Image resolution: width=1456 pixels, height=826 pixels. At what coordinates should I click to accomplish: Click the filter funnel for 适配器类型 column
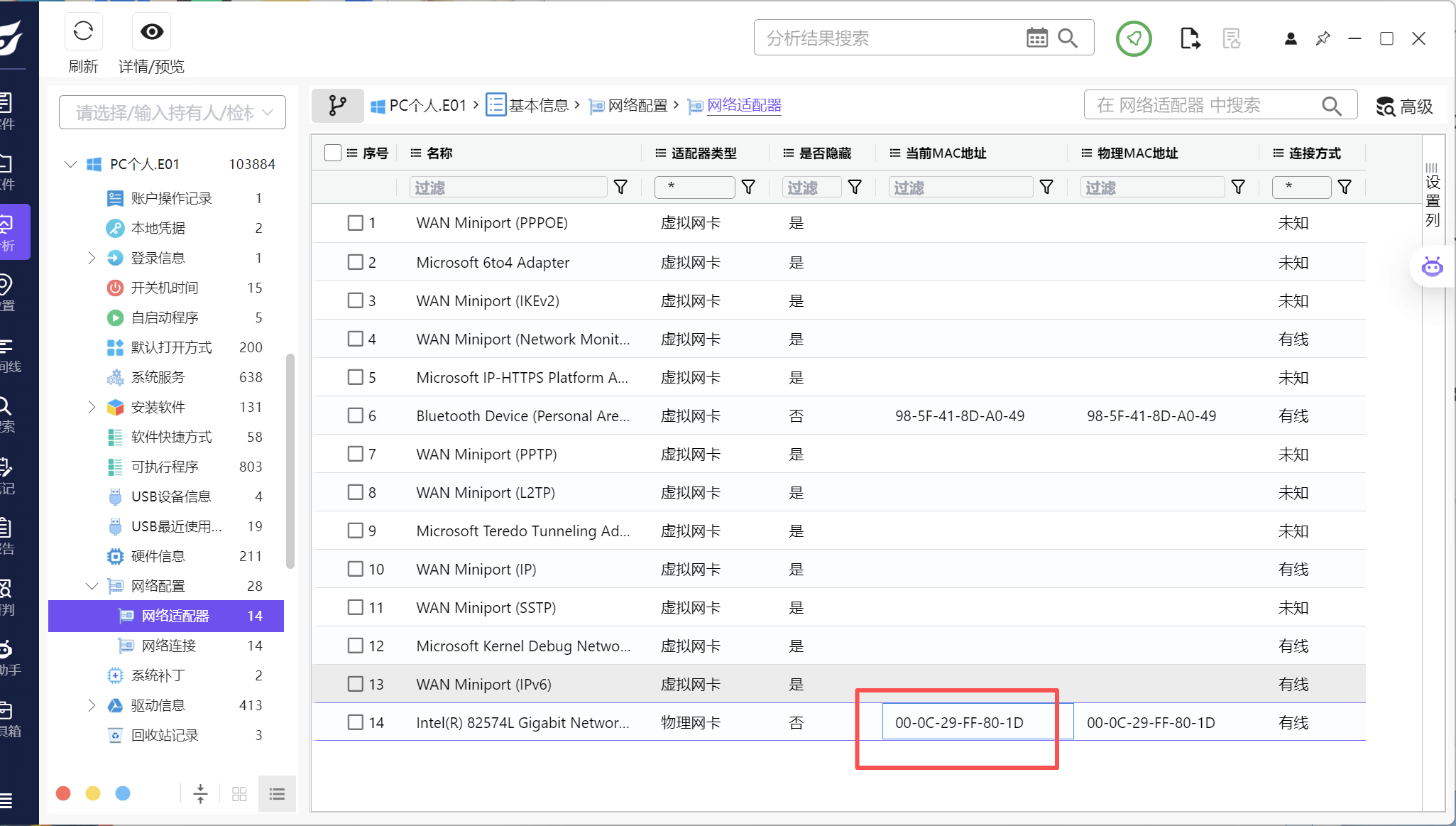coord(748,187)
